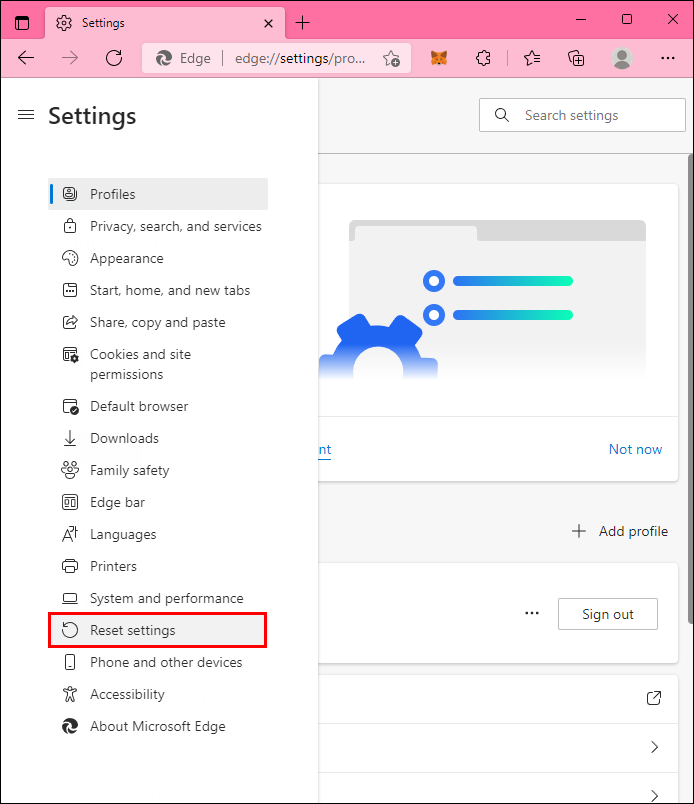Go to Privacy, search, and services
The image size is (694, 804).
point(175,226)
